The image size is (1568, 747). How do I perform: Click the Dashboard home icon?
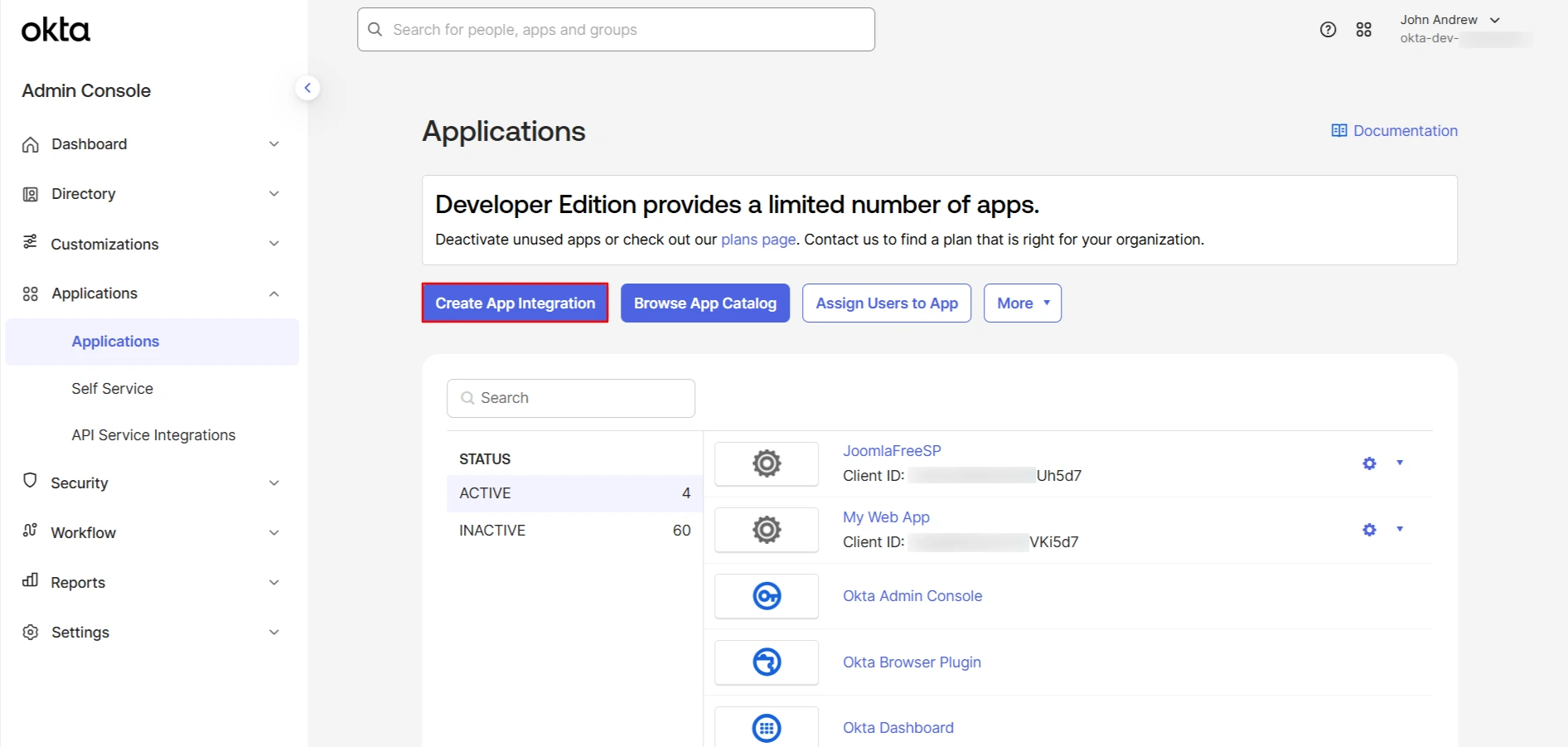pyautogui.click(x=31, y=144)
